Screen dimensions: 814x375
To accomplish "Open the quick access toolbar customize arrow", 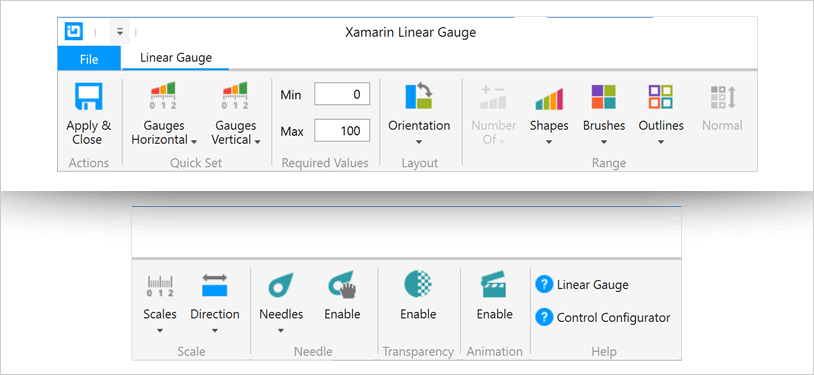I will (119, 32).
